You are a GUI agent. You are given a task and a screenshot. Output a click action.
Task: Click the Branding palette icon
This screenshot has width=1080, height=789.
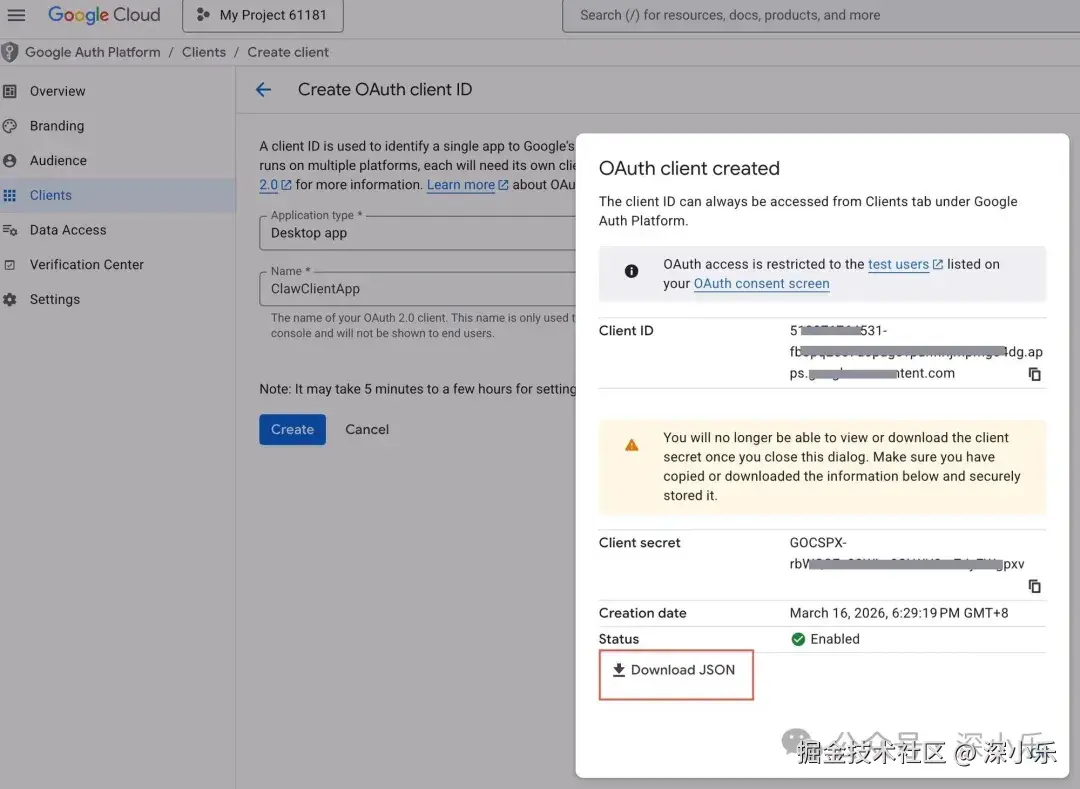tap(10, 126)
